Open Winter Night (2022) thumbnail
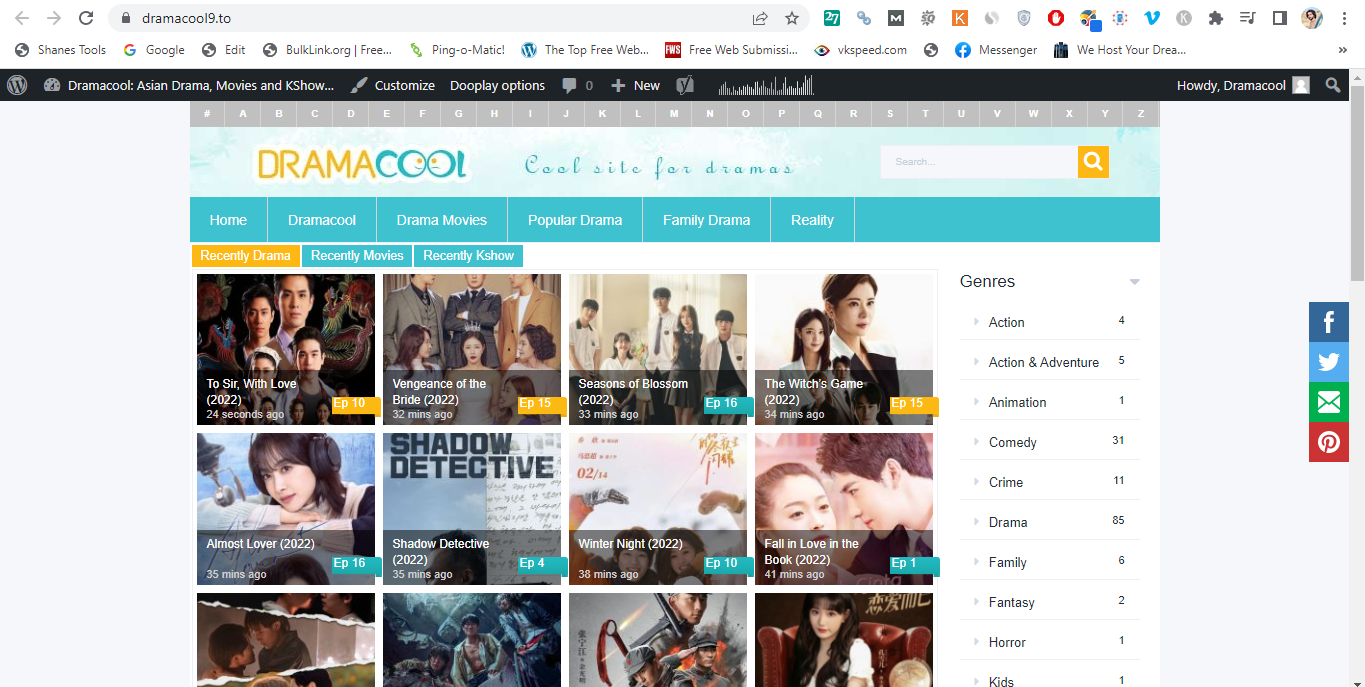This screenshot has height=687, width=1365. [x=658, y=509]
